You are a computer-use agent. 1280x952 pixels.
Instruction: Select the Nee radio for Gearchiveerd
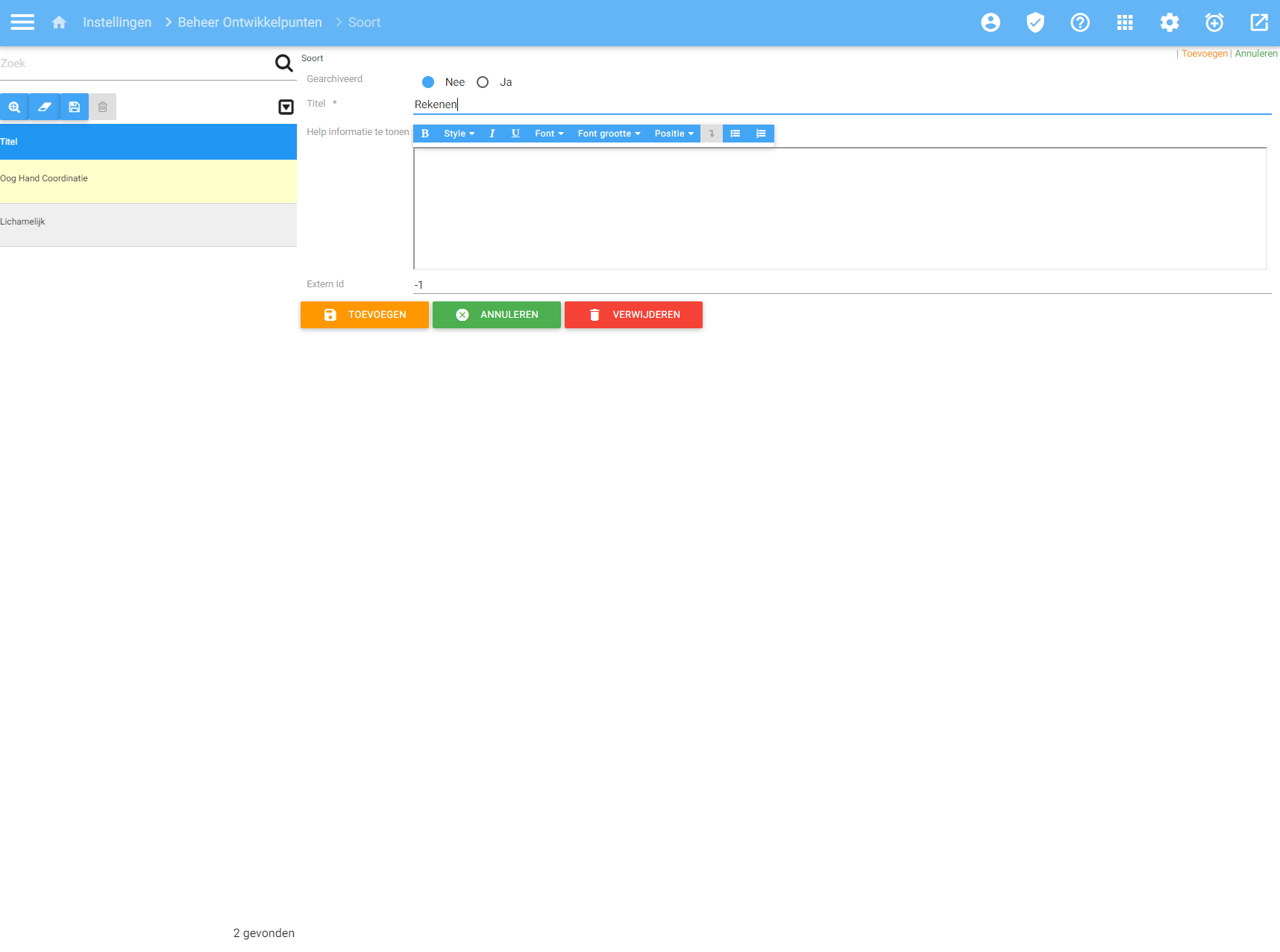pos(428,82)
